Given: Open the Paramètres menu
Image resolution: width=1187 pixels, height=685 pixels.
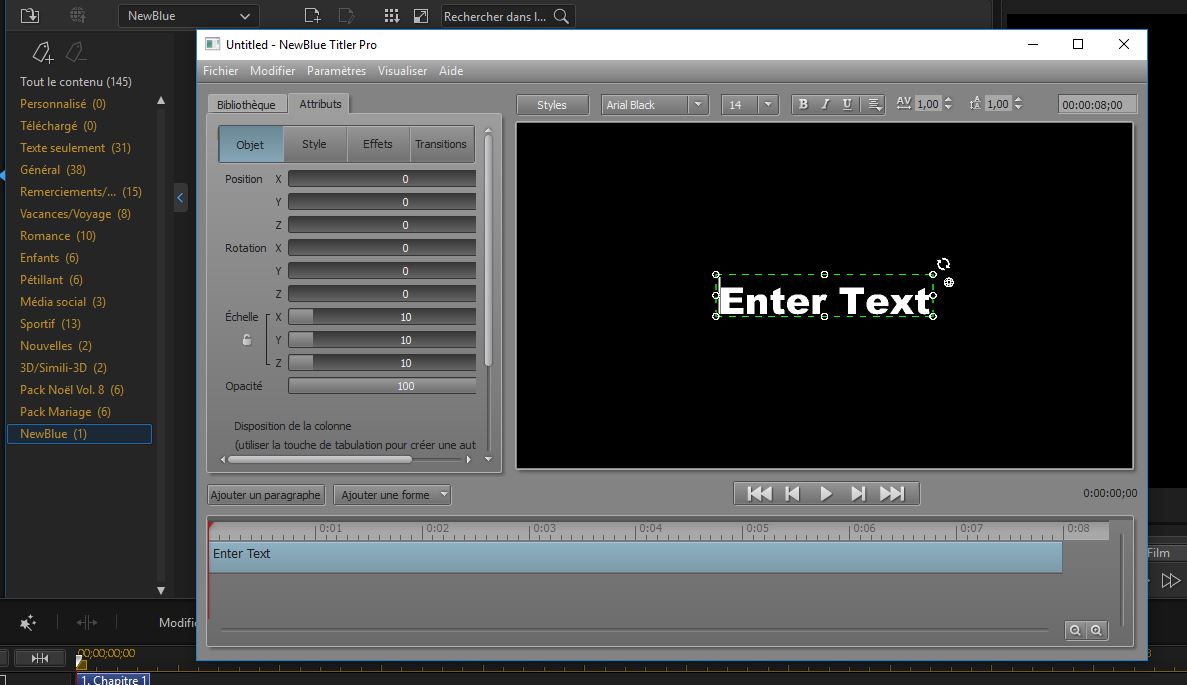Looking at the screenshot, I should click(x=336, y=71).
